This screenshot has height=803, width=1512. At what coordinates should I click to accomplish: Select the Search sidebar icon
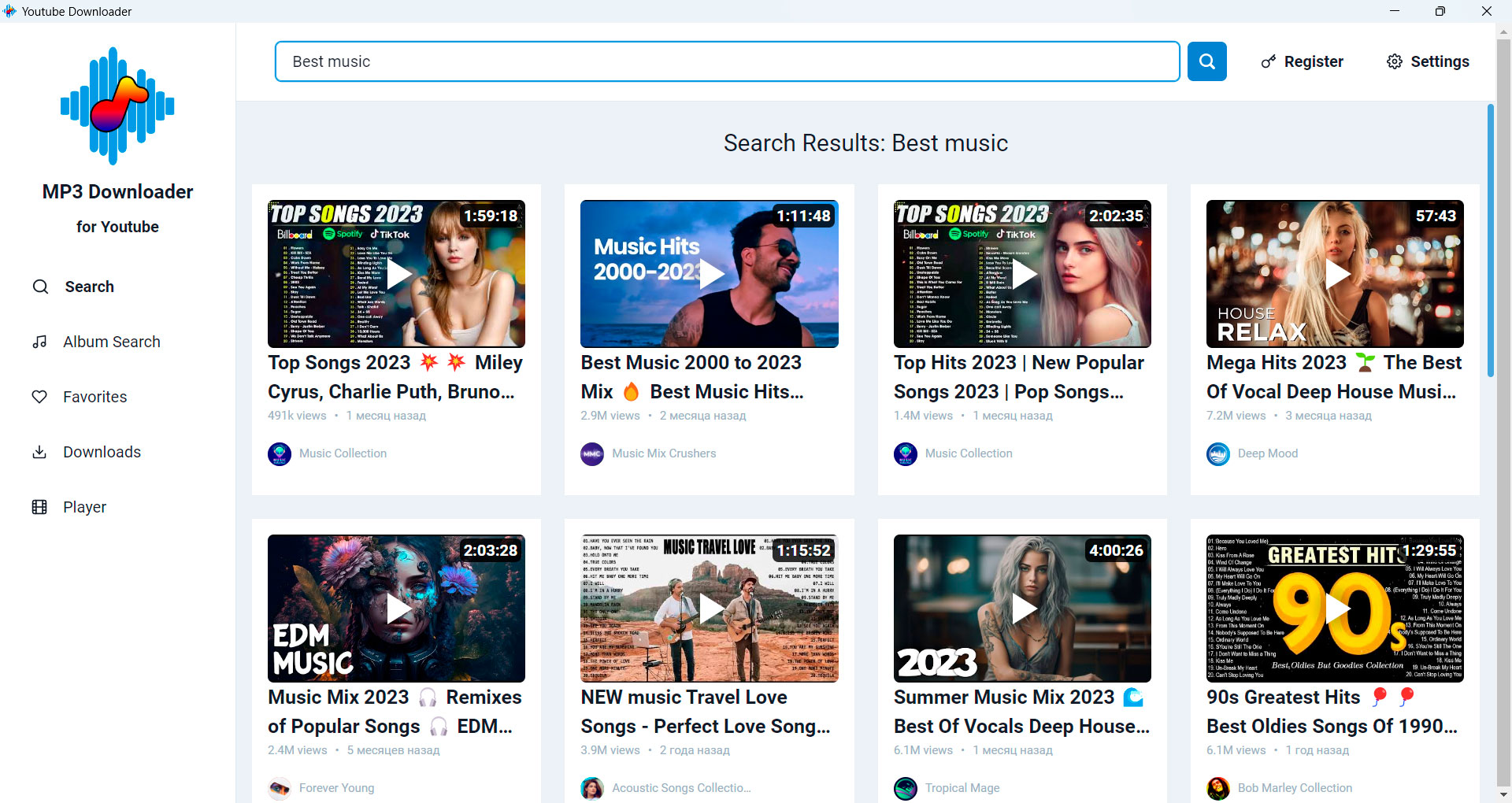click(x=41, y=287)
